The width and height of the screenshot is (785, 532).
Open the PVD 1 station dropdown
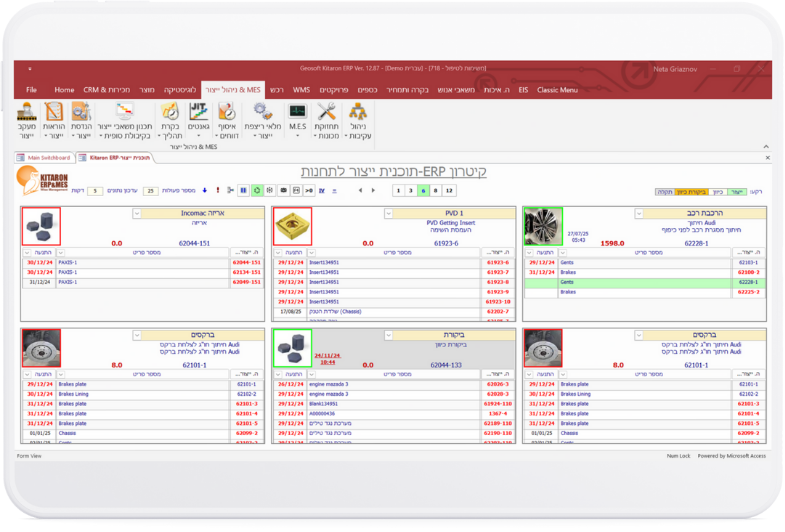point(388,214)
